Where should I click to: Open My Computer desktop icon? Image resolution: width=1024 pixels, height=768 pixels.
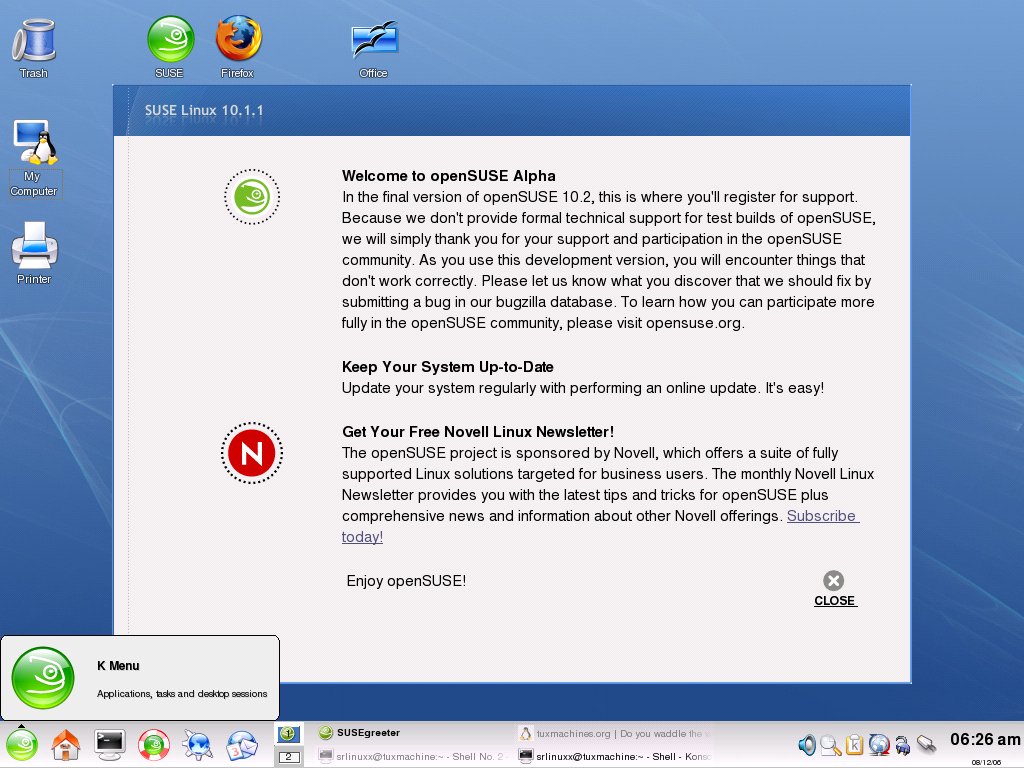coord(34,158)
